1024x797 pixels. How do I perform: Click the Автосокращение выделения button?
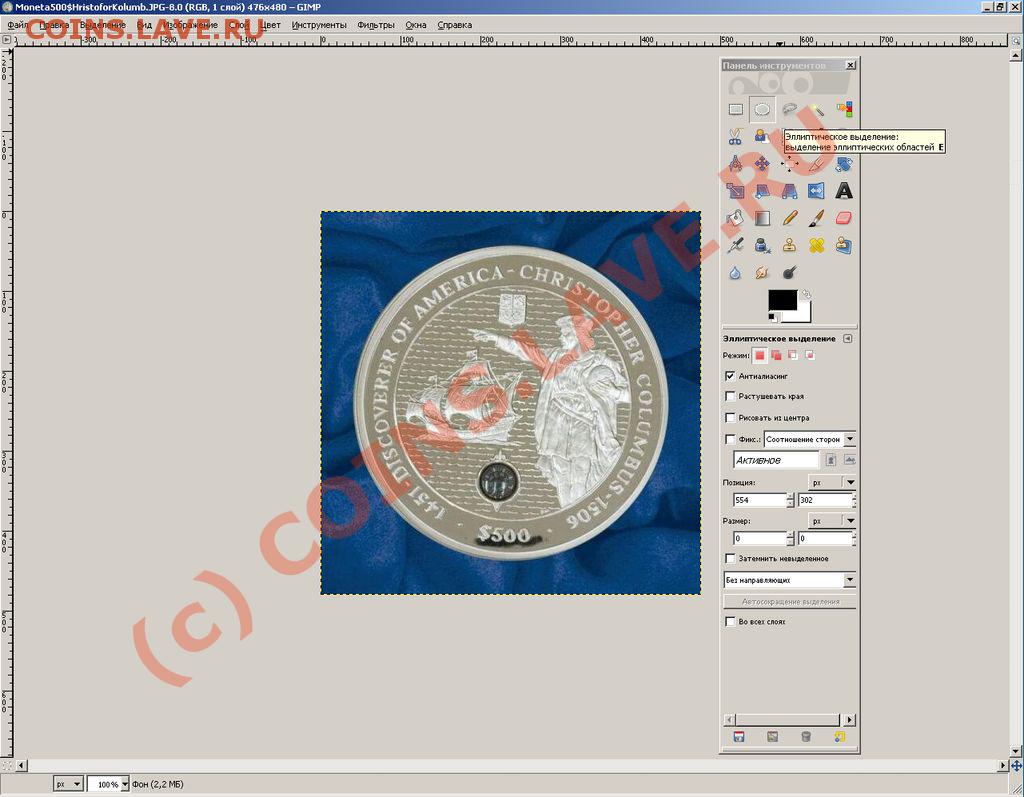coord(790,601)
